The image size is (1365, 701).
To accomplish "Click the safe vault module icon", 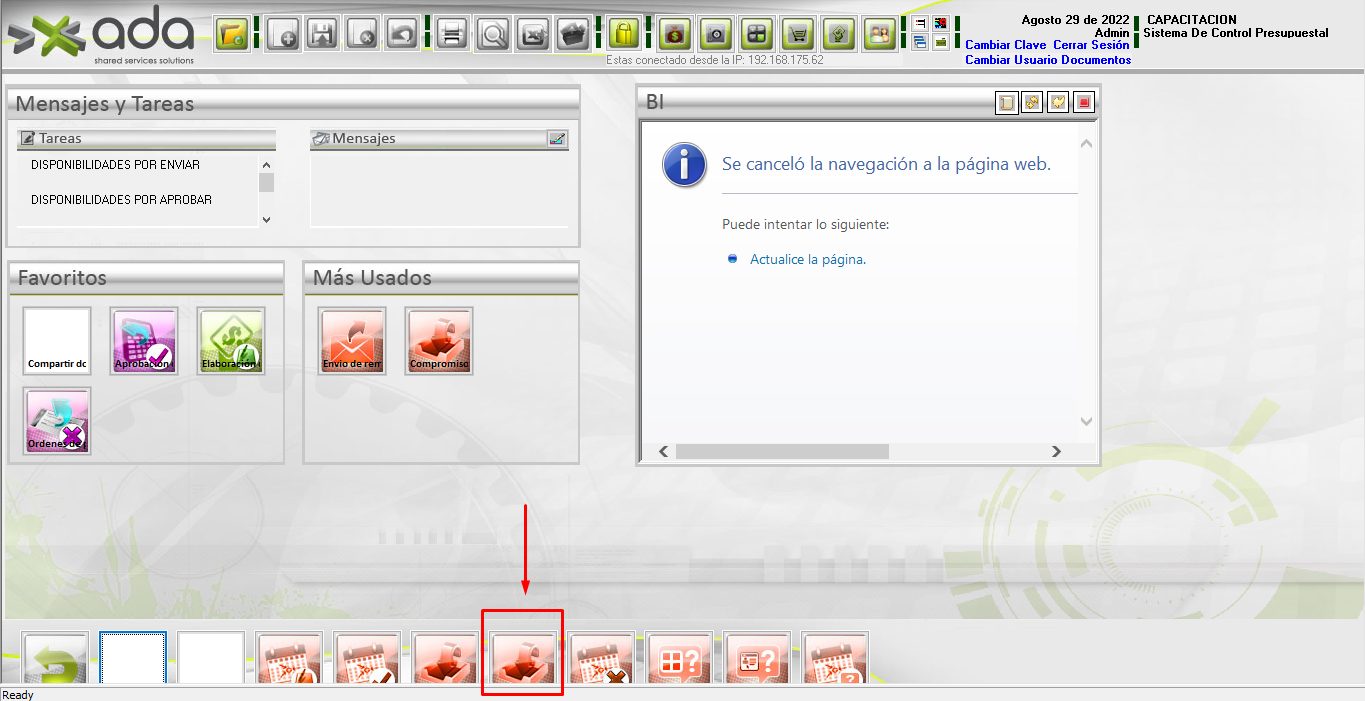I will (x=716, y=35).
